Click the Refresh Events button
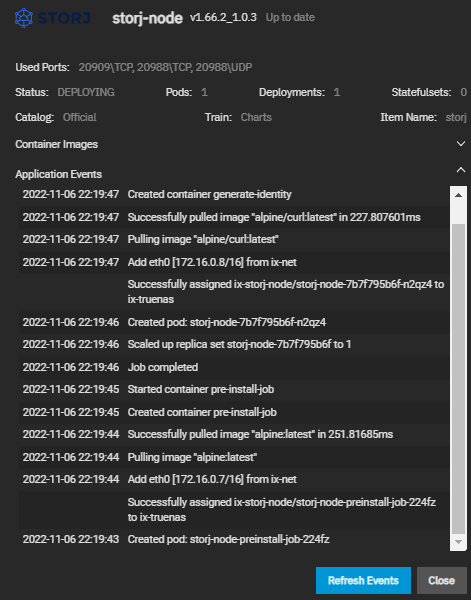Viewport: 471px width, 600px height. pyautogui.click(x=363, y=580)
